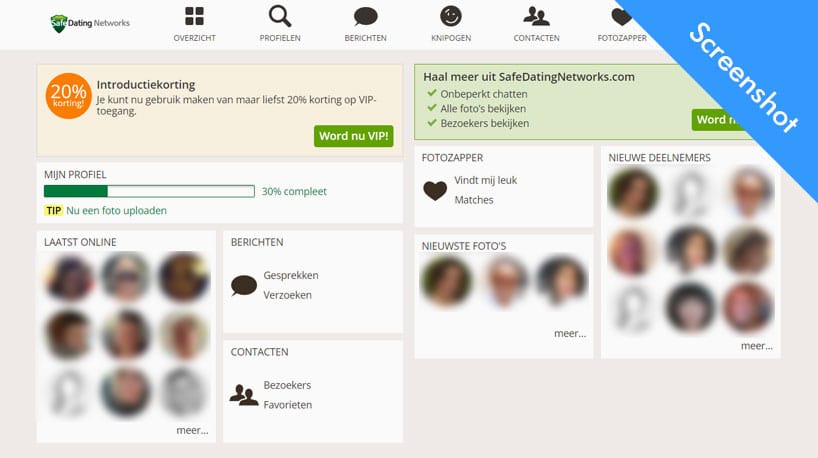Image resolution: width=818 pixels, height=458 pixels.
Task: Show more under Laatst Online via meer...
Action: 192,430
